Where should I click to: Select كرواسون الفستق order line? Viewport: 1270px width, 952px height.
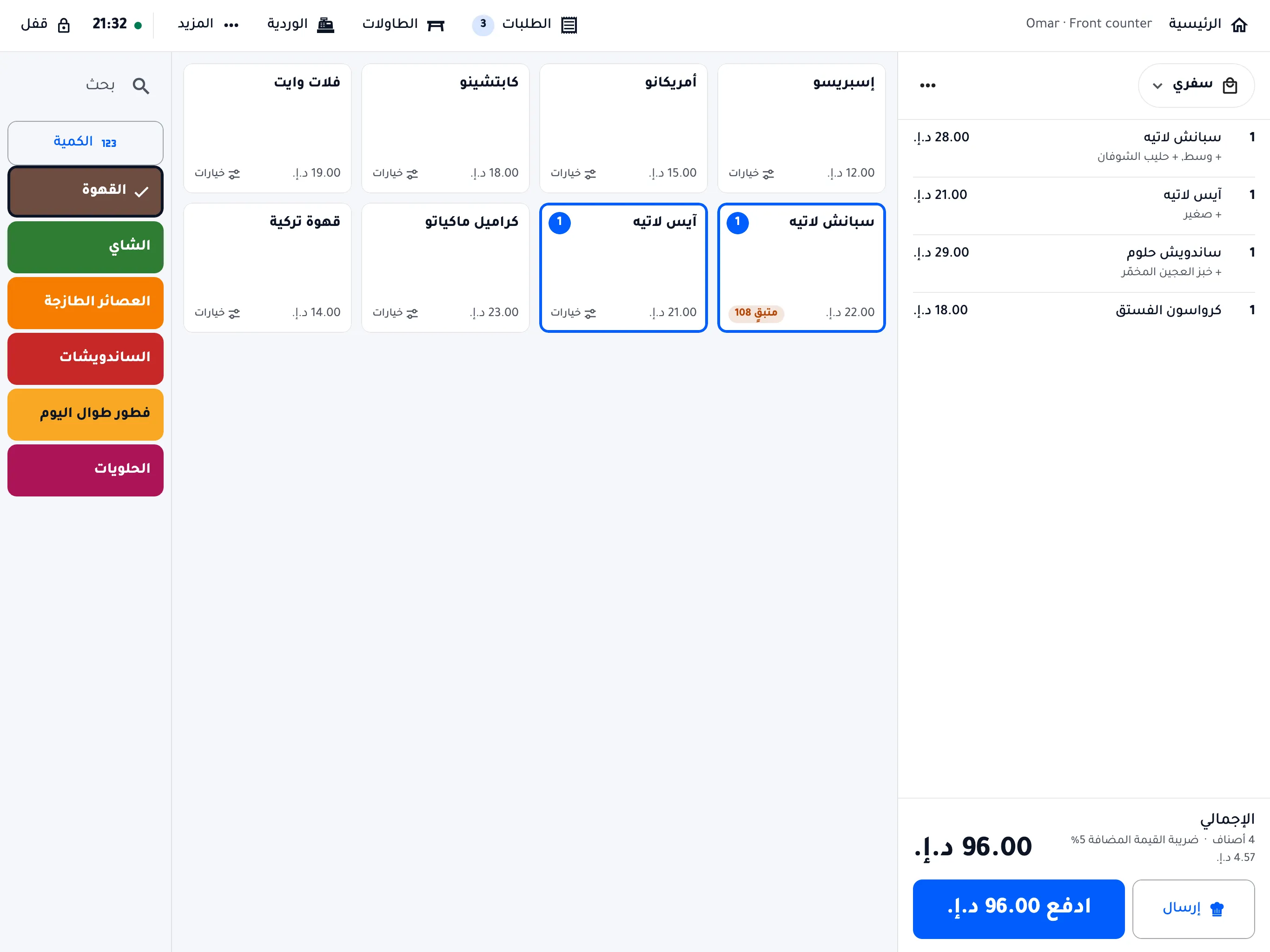(x=1084, y=310)
